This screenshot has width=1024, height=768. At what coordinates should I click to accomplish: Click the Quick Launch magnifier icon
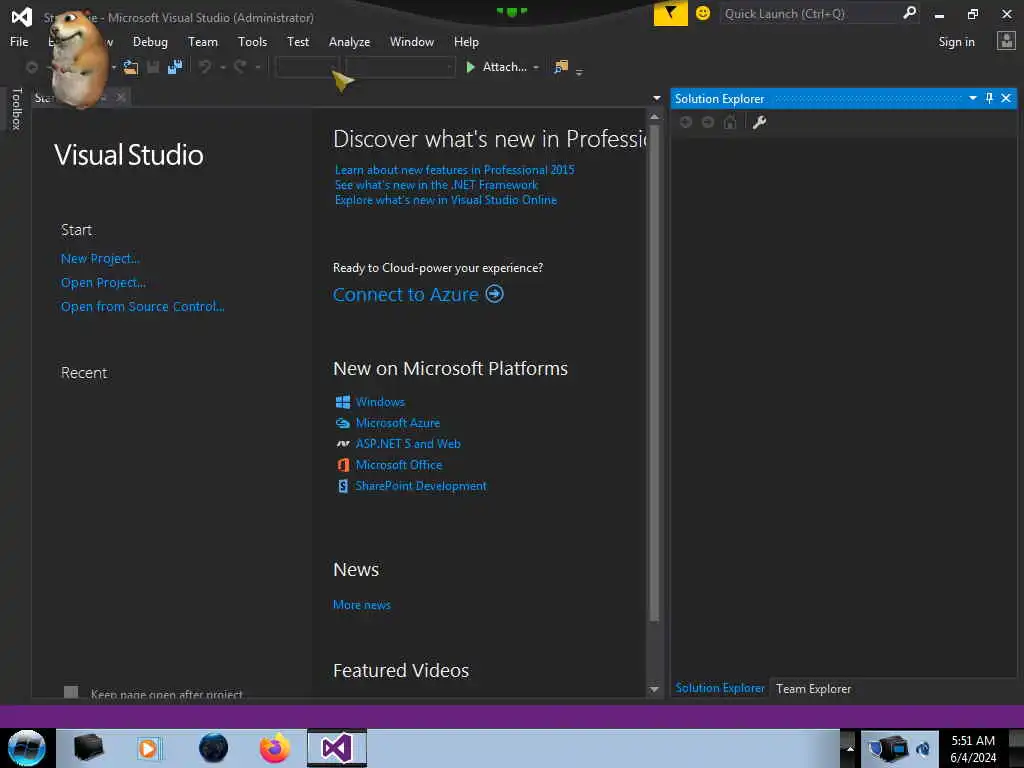(909, 13)
